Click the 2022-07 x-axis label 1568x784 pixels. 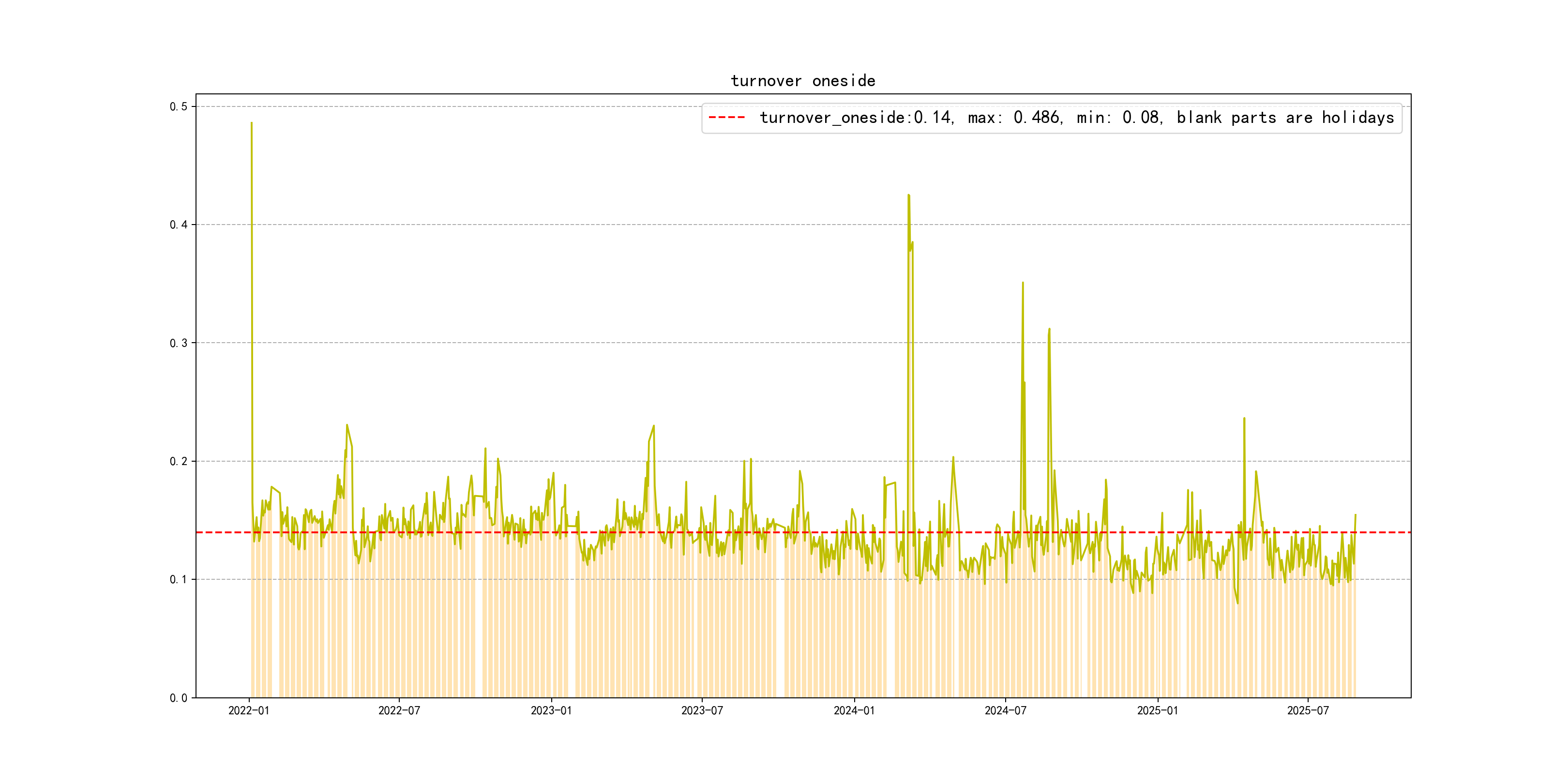click(399, 710)
